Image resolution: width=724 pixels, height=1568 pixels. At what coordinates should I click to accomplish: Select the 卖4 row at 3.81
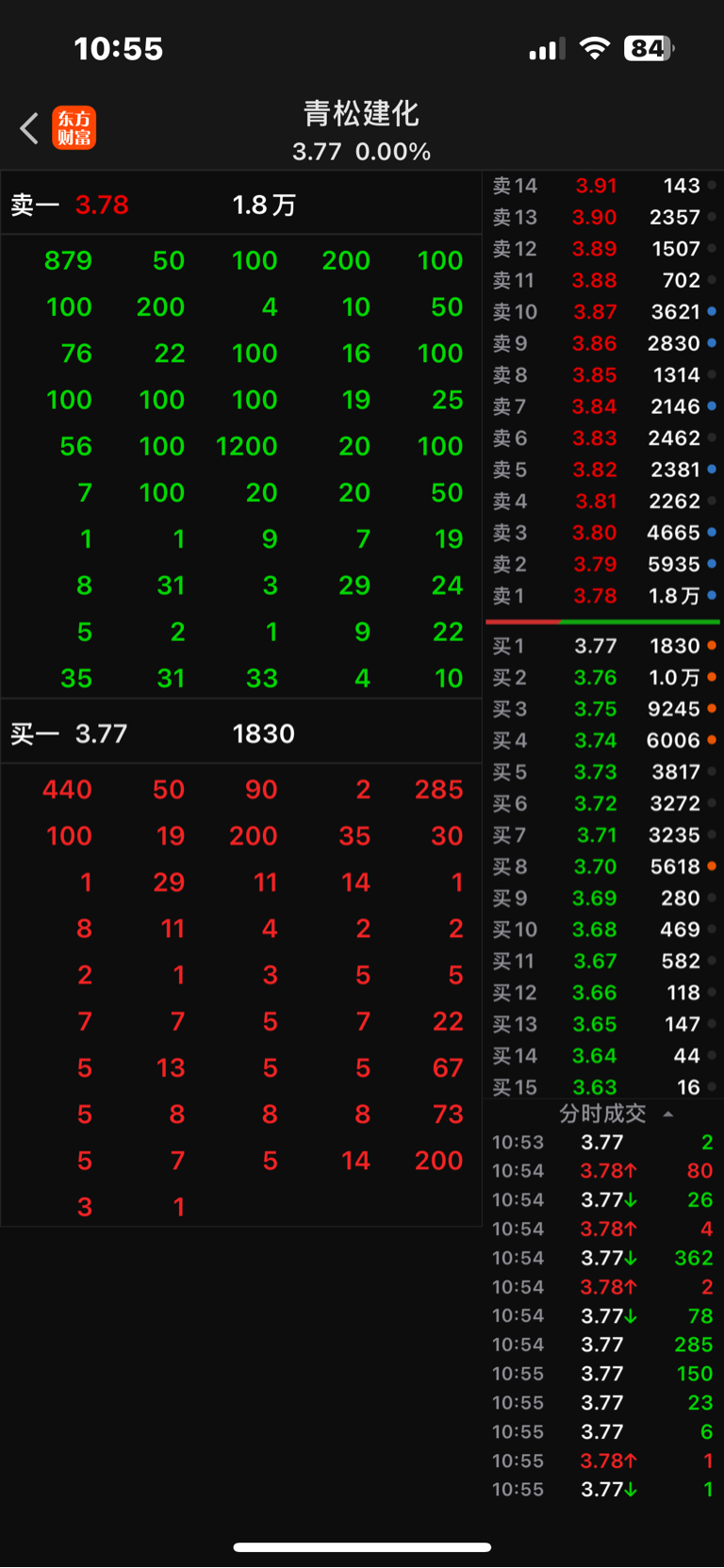tap(603, 502)
